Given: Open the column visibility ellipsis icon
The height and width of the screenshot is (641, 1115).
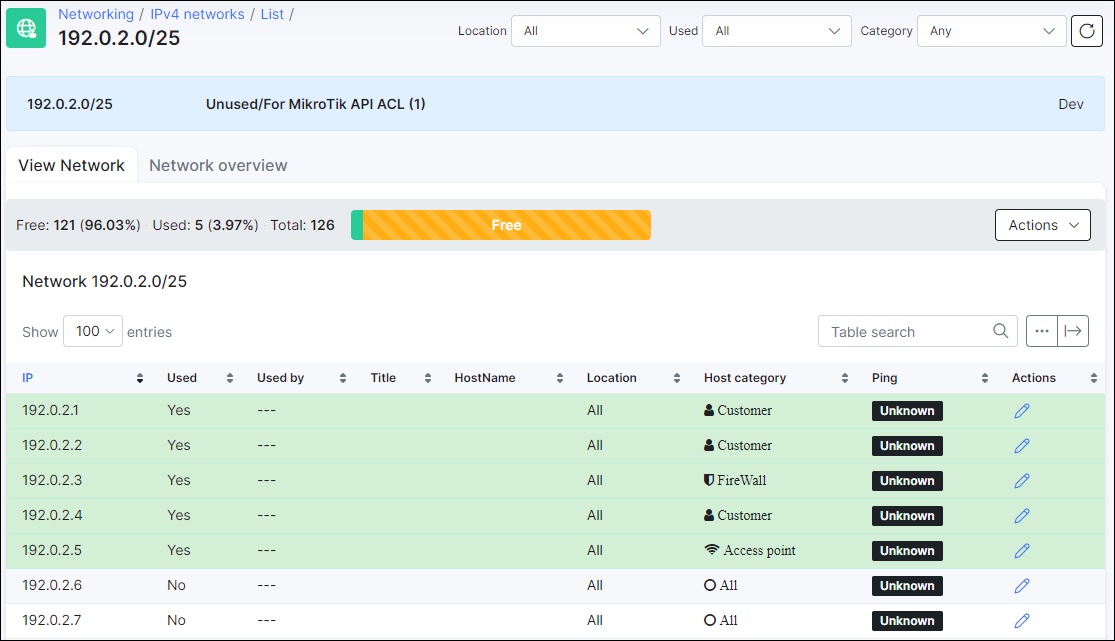Looking at the screenshot, I should point(1042,331).
